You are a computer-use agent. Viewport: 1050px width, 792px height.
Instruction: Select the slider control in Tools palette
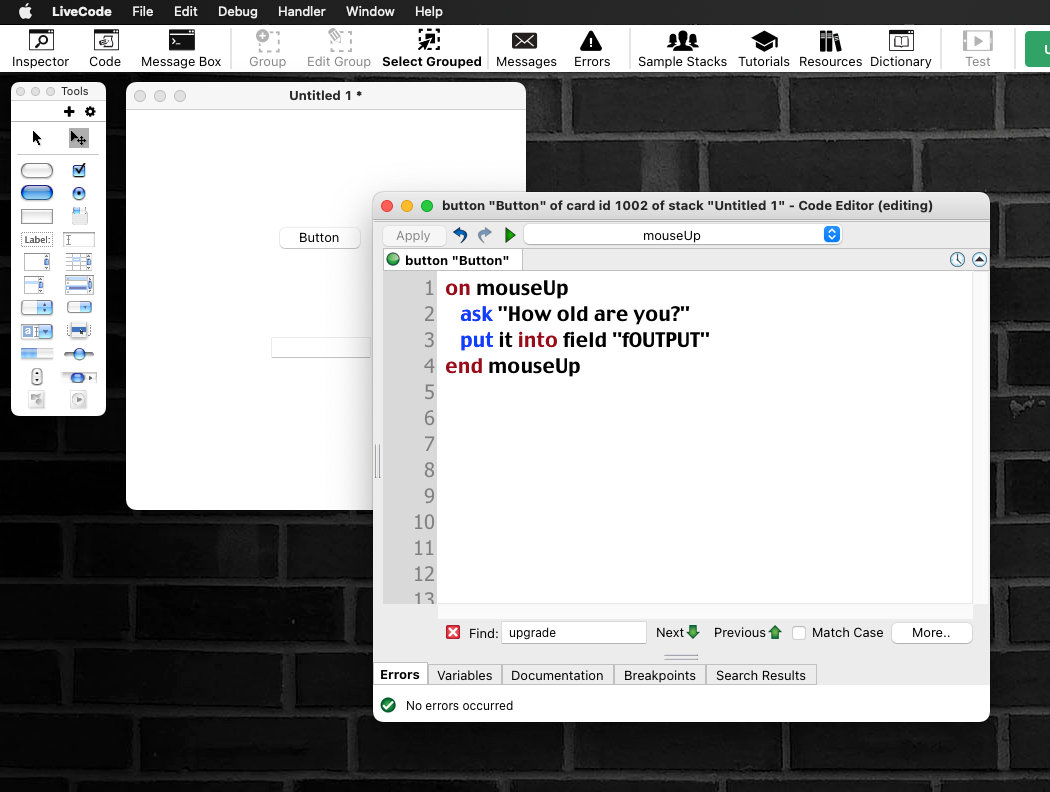(79, 354)
